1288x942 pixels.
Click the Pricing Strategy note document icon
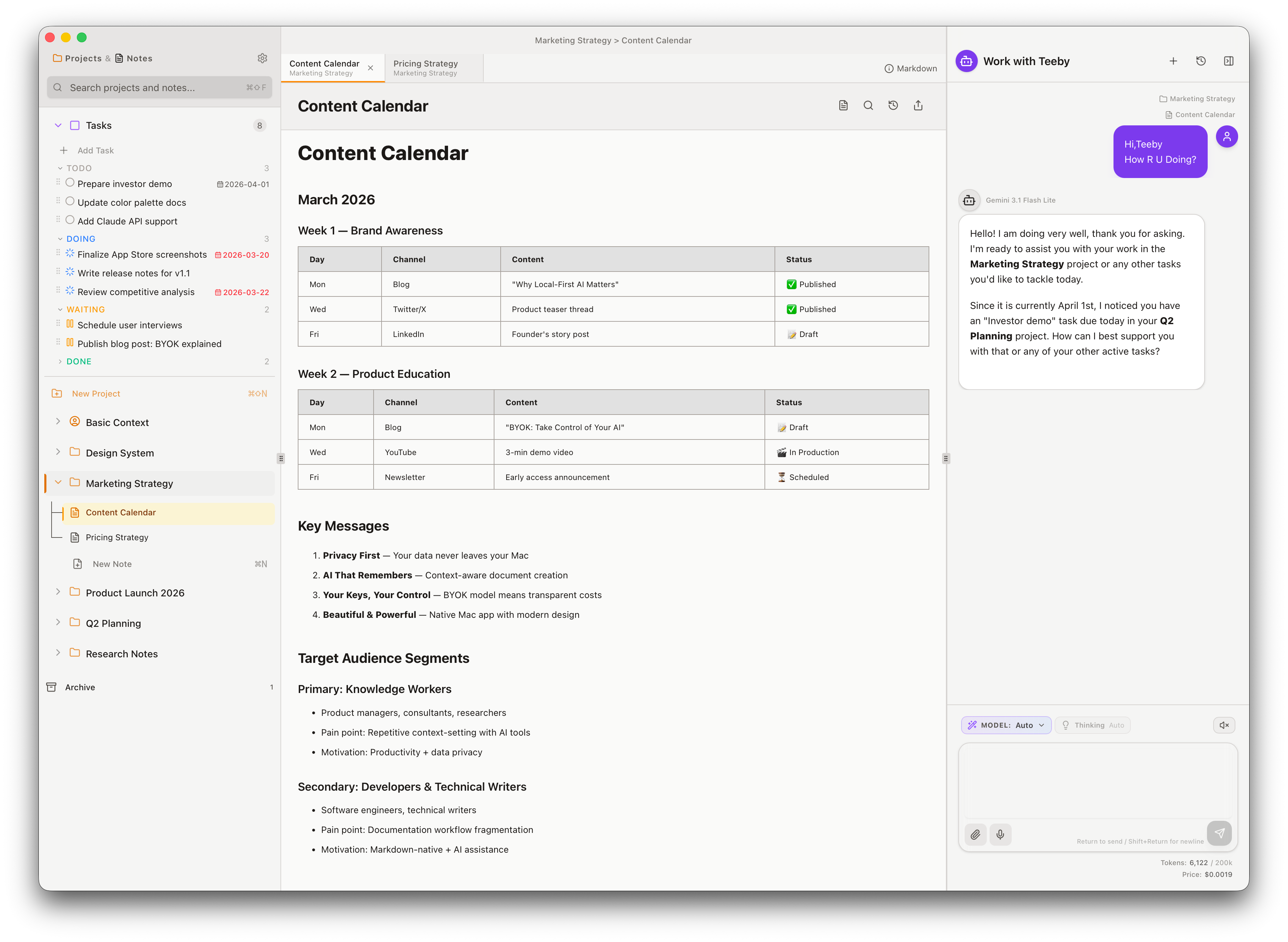coord(75,537)
